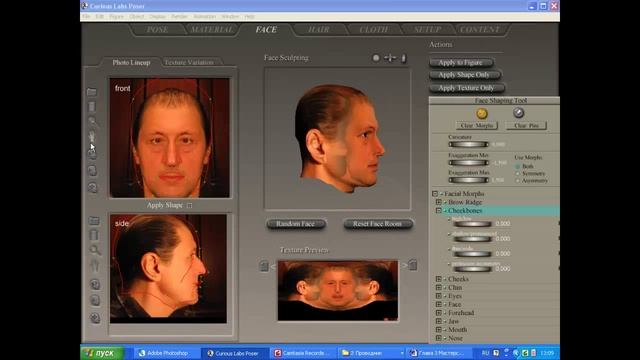Select the Symmetry radio button

point(518,173)
